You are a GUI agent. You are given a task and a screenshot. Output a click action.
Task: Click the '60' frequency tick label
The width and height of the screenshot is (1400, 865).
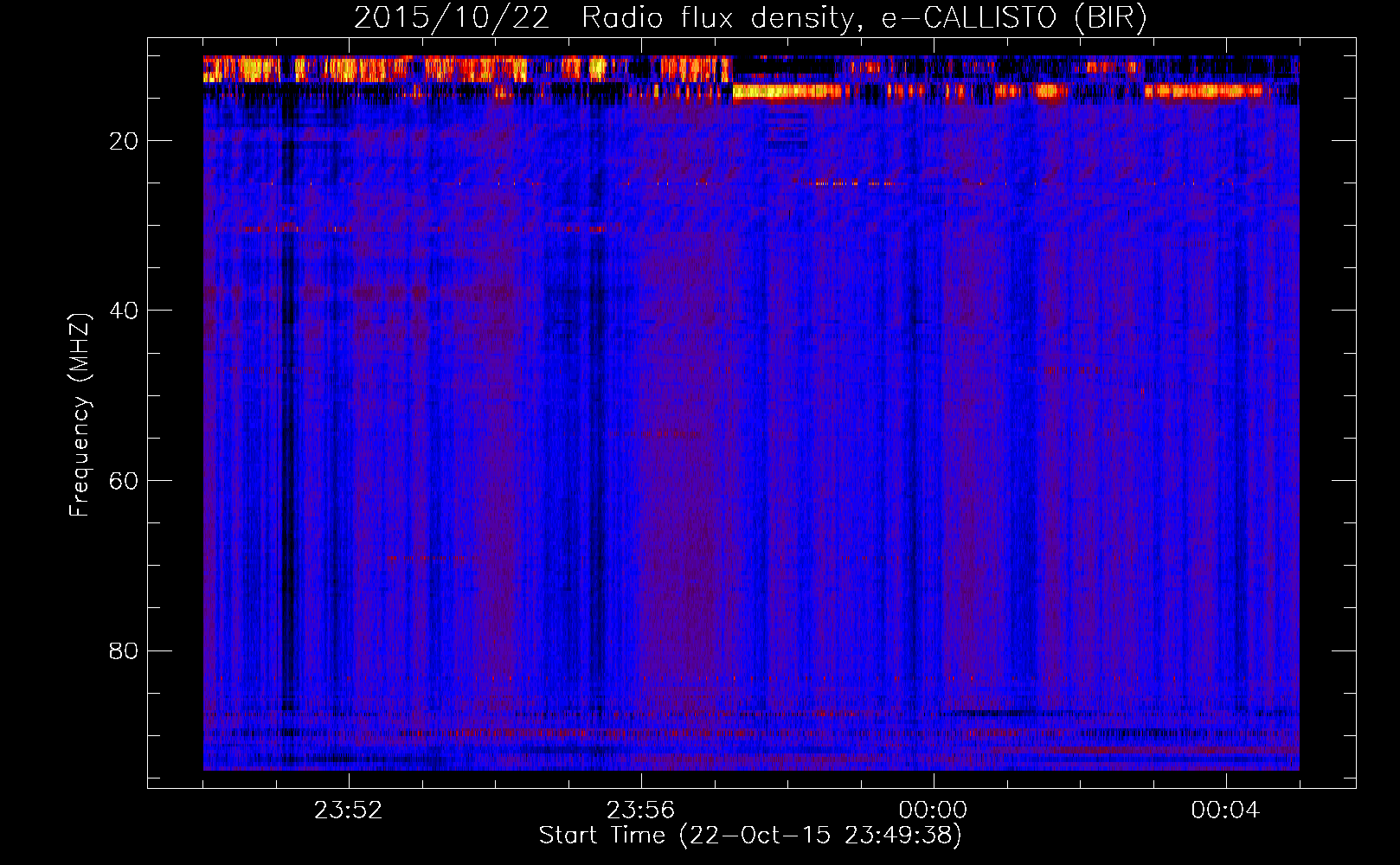pyautogui.click(x=124, y=481)
